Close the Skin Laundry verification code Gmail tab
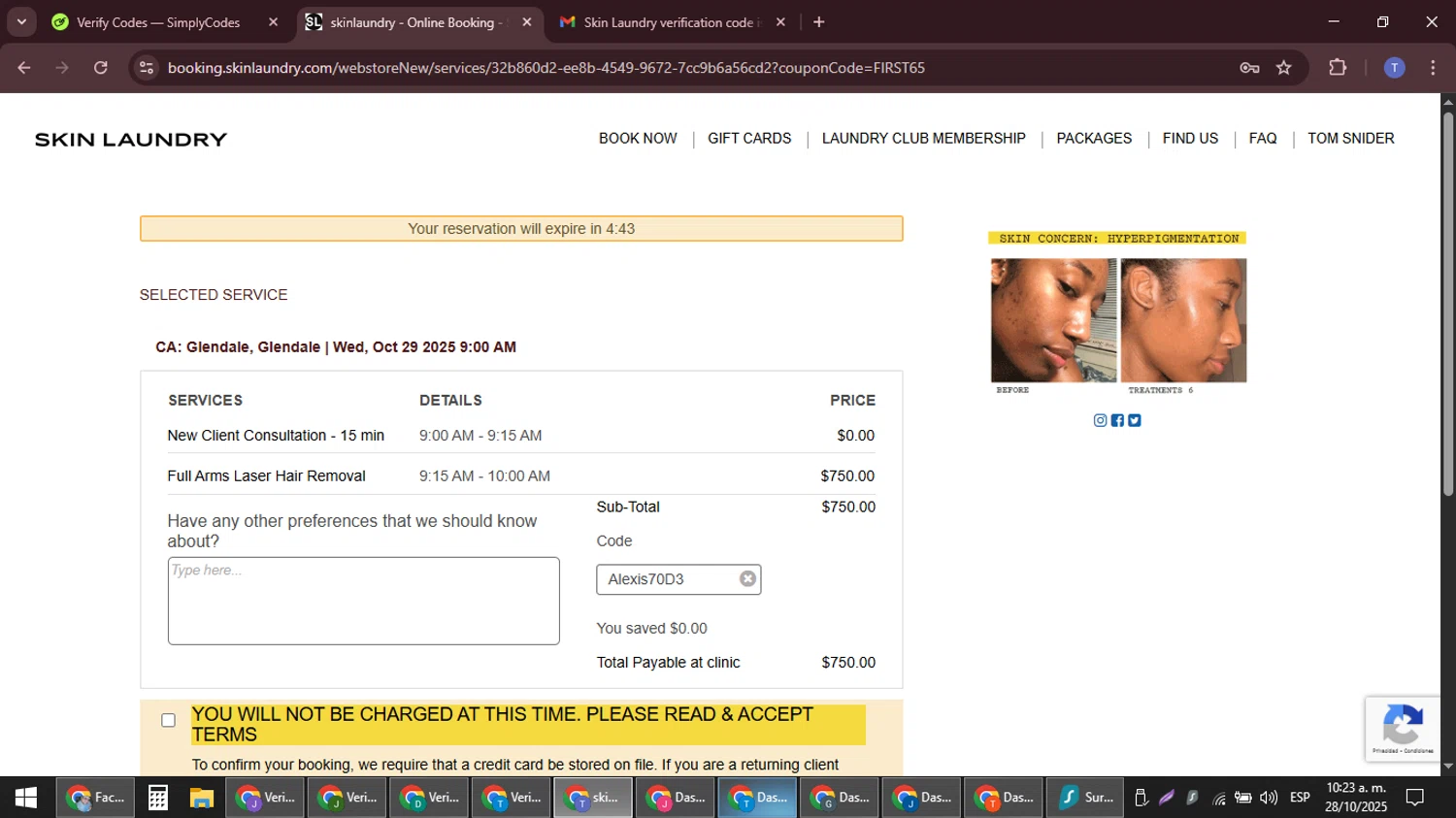 pos(780,22)
